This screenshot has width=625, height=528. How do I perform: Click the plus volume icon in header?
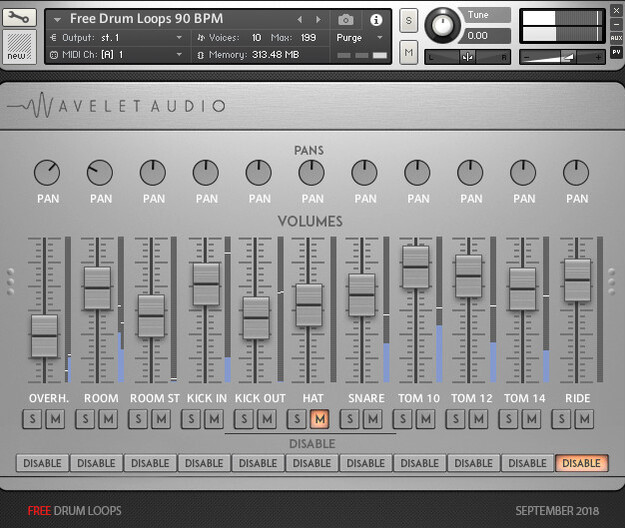tap(598, 58)
